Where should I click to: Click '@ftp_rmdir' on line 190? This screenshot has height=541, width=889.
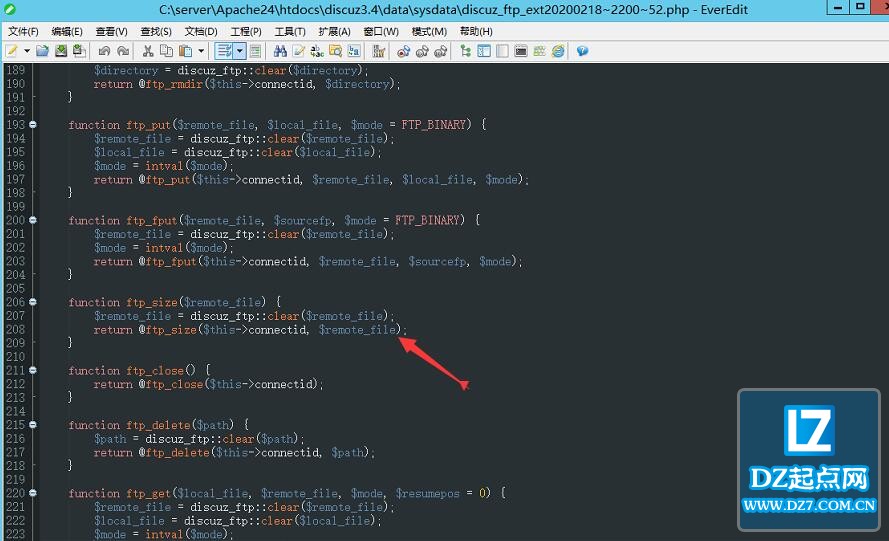[171, 84]
